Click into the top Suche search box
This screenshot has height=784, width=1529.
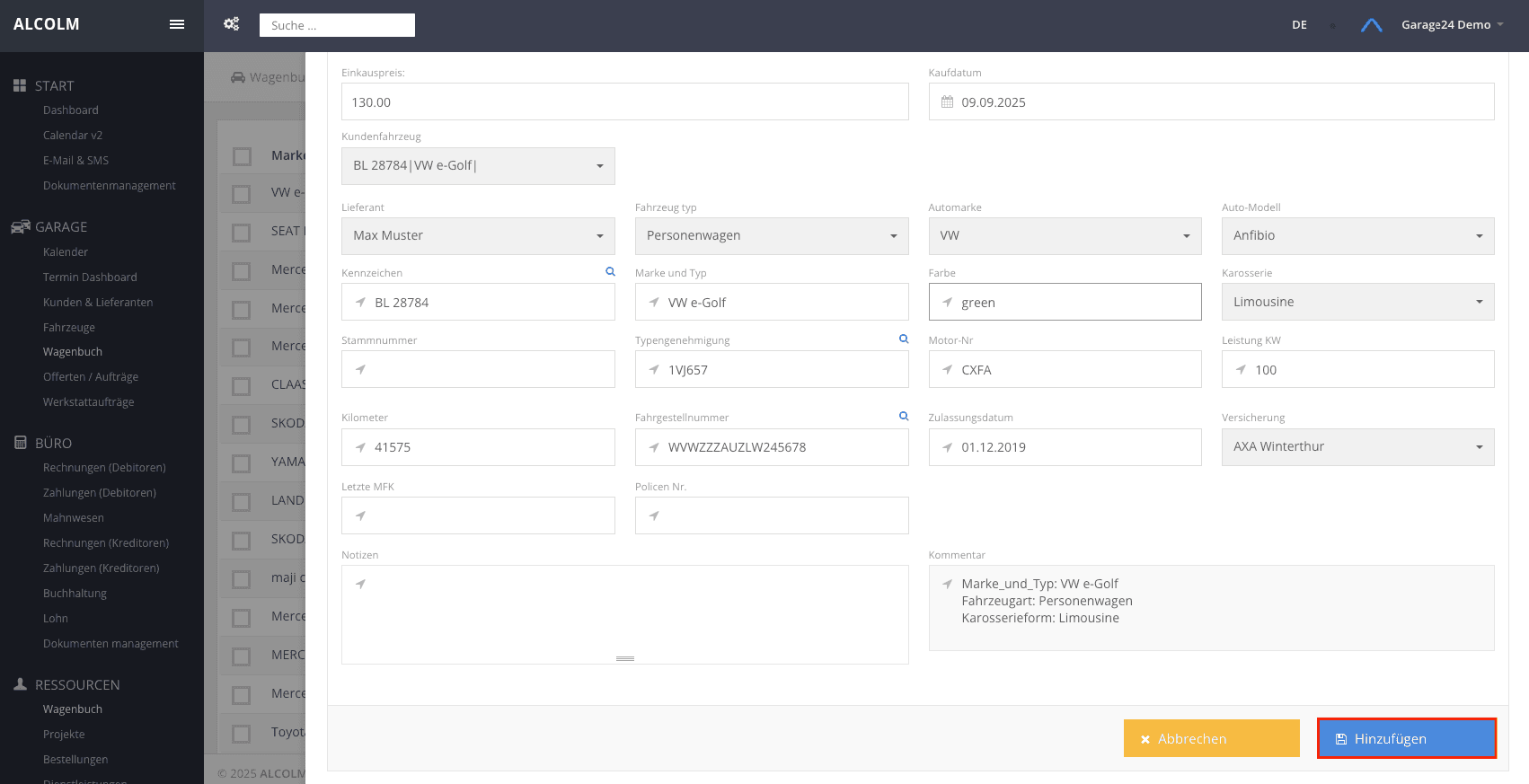tap(337, 25)
